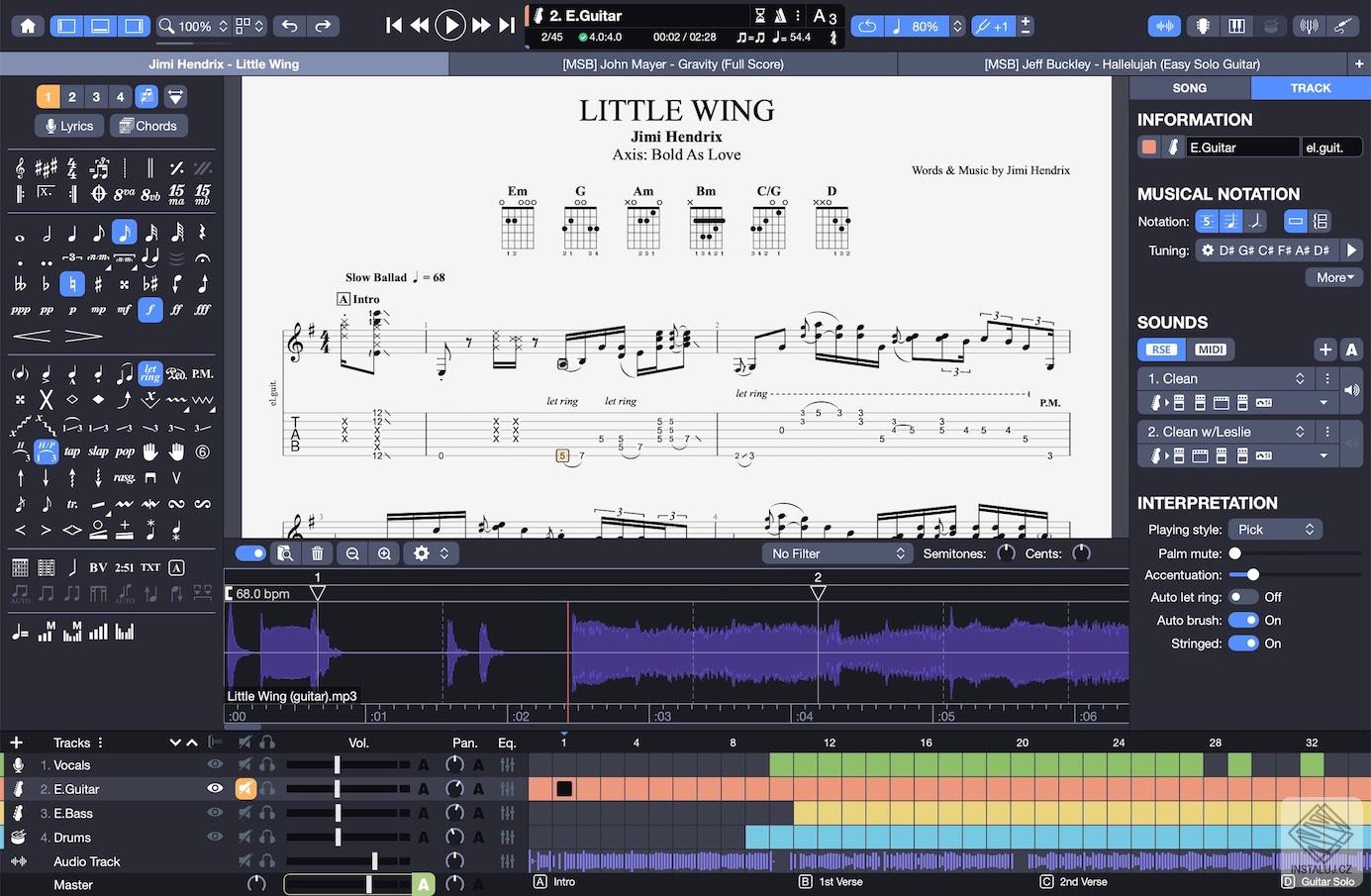Hide the Vocals track eye icon
The image size is (1371, 896).
click(x=215, y=764)
